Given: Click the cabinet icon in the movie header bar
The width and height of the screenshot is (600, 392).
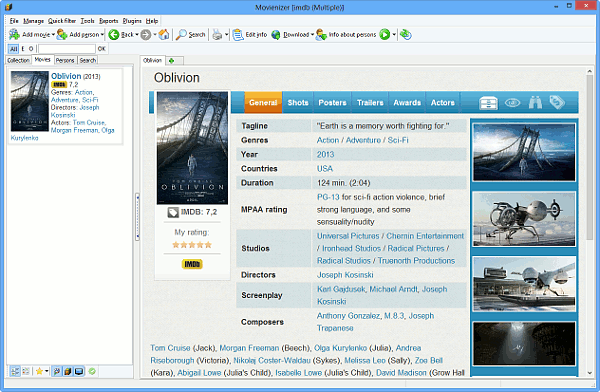Looking at the screenshot, I should (x=488, y=103).
